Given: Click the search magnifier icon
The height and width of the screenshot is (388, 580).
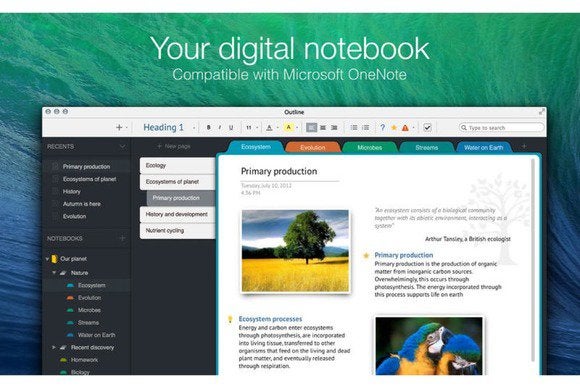Looking at the screenshot, I should (x=463, y=128).
